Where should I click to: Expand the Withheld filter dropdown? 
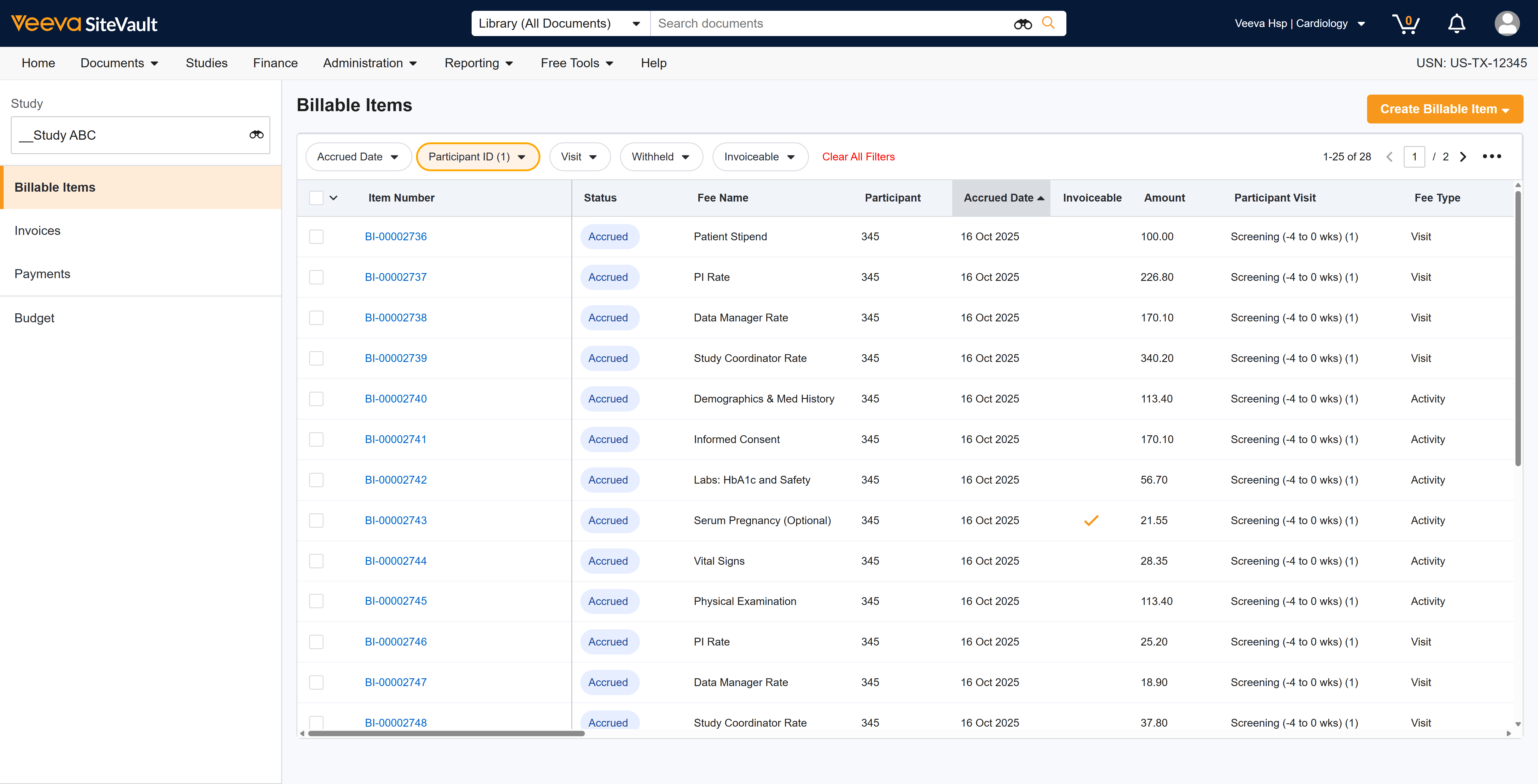tap(661, 156)
